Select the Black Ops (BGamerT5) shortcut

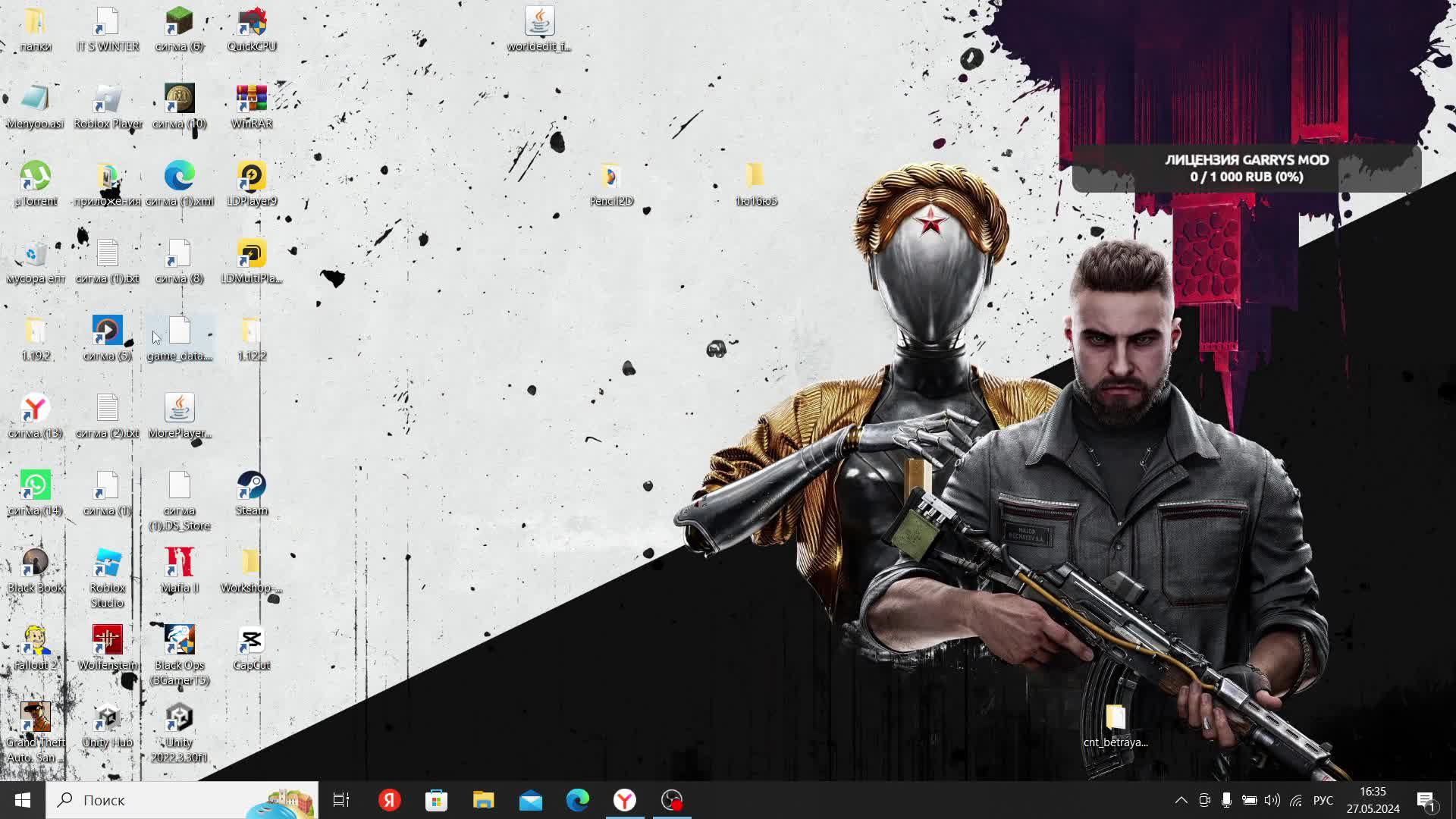tap(180, 657)
